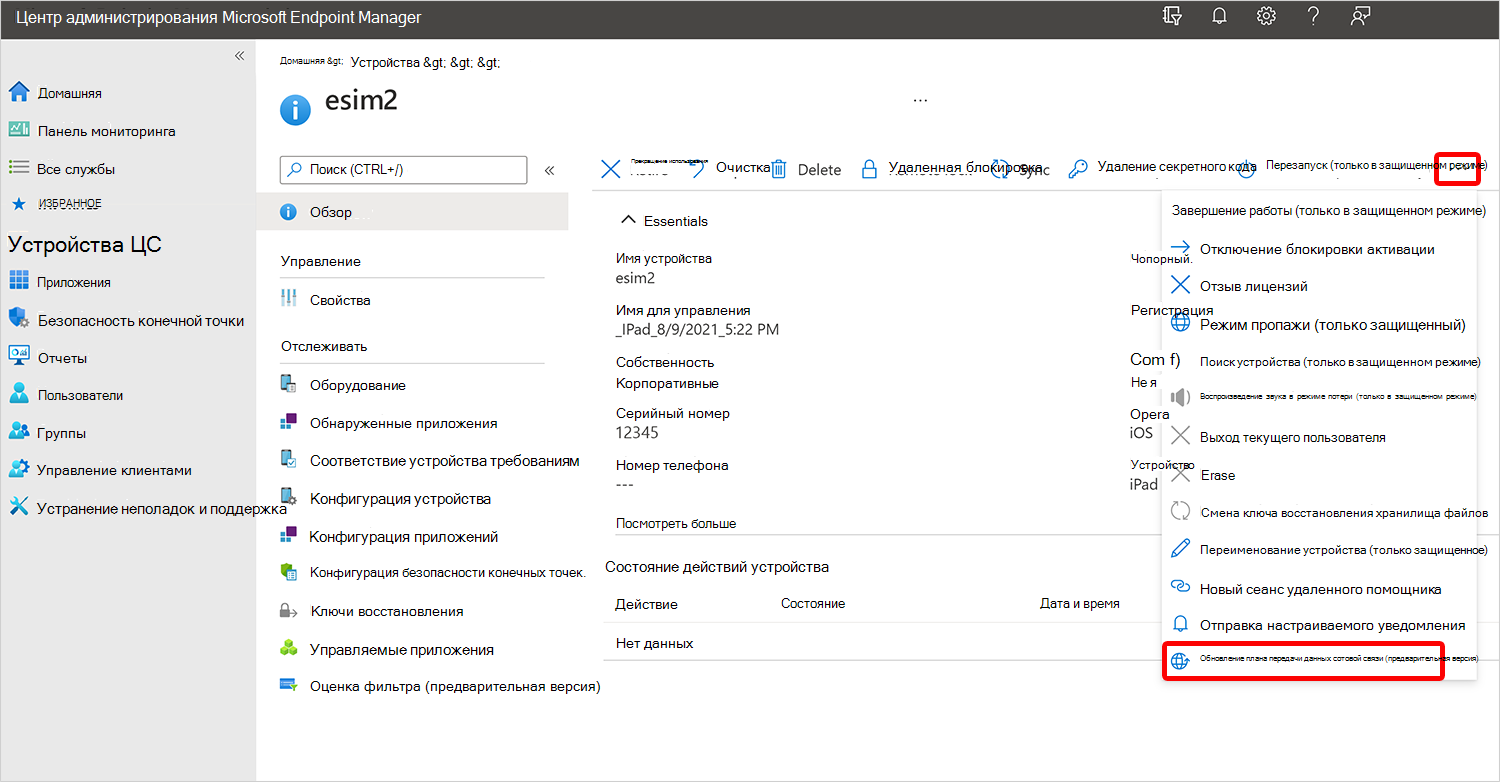Click the Очистка button in the toolbar
Screen dimensions: 1500x782
pyautogui.click(x=742, y=168)
